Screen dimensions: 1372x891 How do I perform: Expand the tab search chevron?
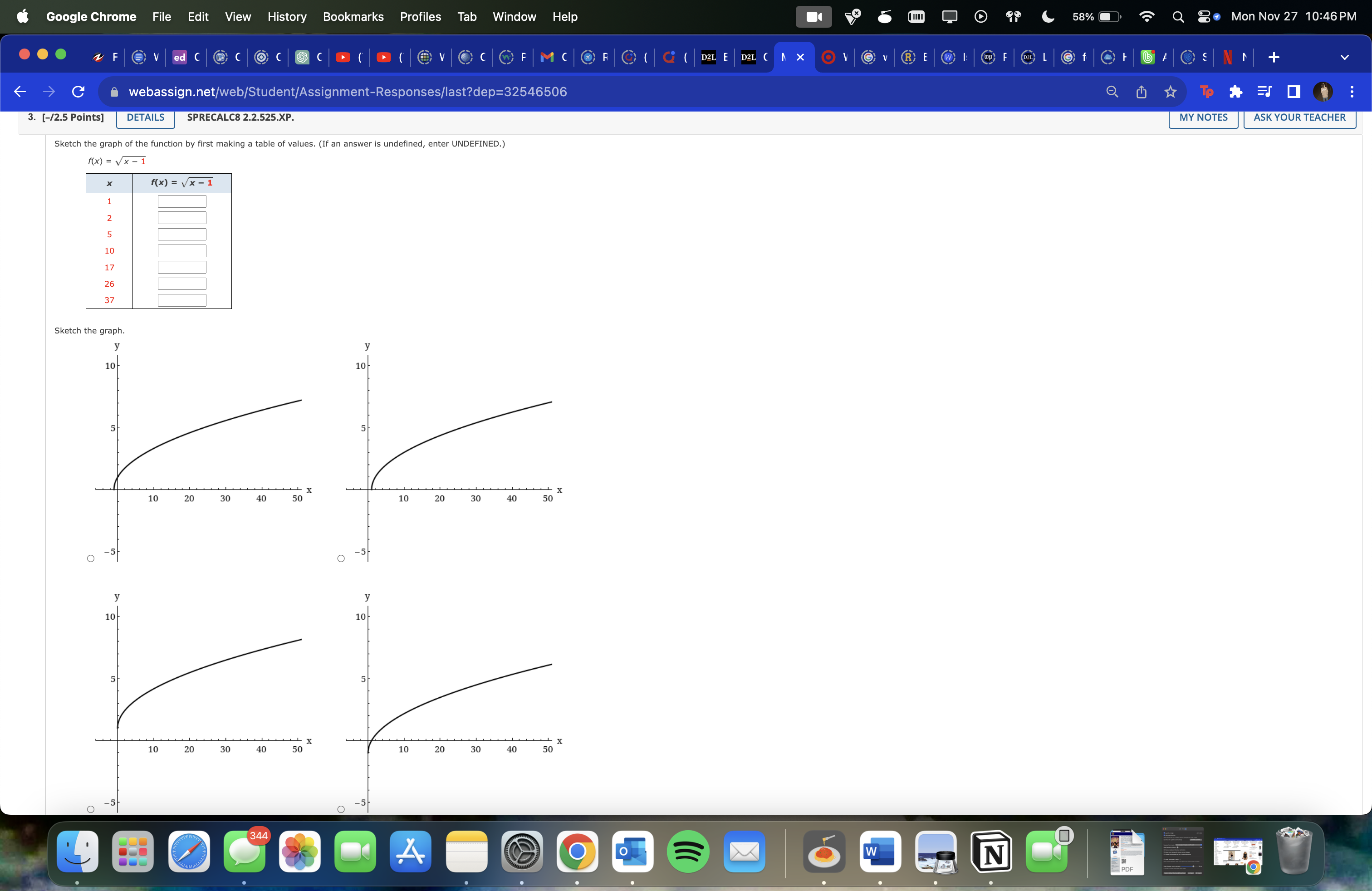(x=1344, y=57)
